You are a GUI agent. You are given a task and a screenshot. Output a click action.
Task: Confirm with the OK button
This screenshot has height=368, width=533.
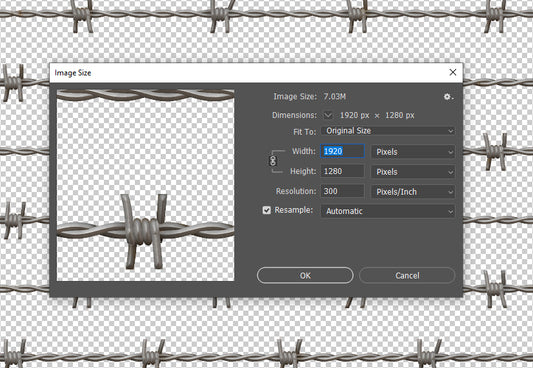point(305,275)
